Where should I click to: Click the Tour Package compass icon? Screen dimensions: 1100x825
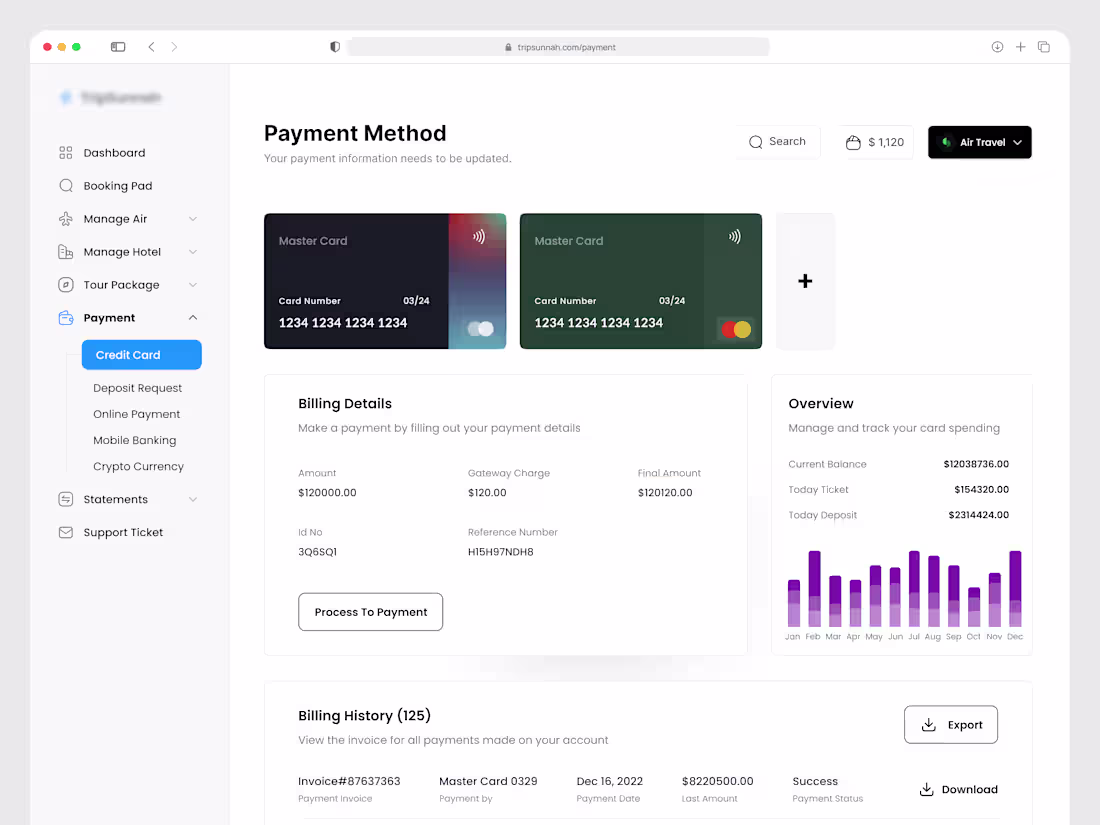click(65, 285)
